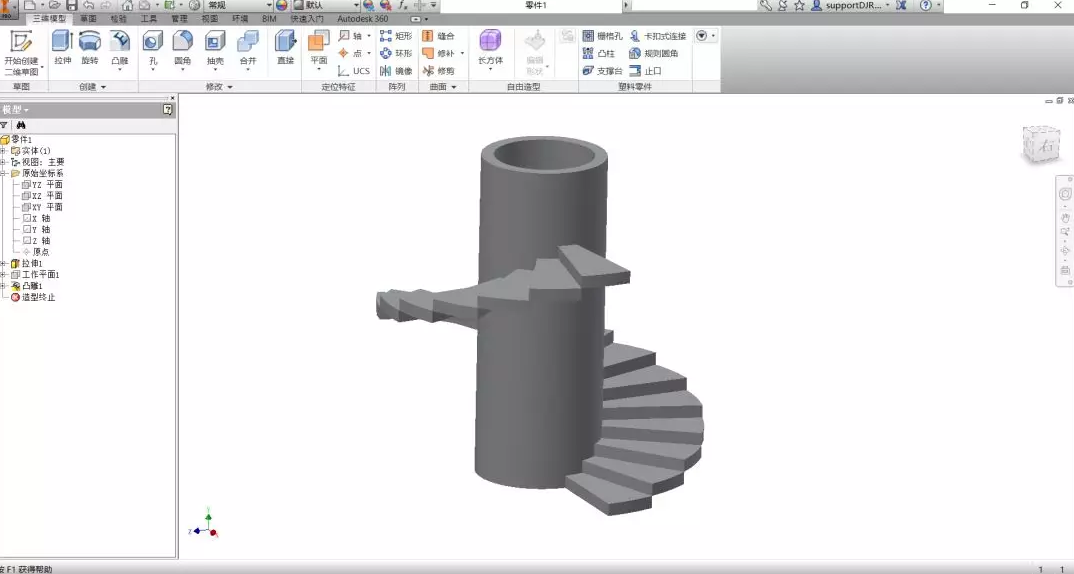Image resolution: width=1074 pixels, height=574 pixels.
Task: Select 造型终止 marker in browser
Action: (x=33, y=297)
